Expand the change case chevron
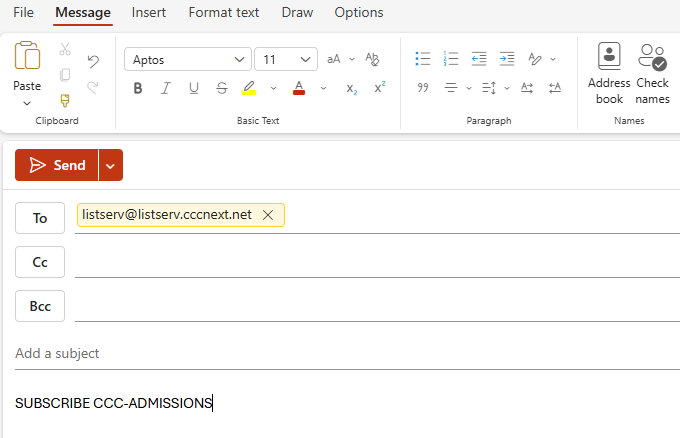The image size is (680, 438). pos(352,59)
